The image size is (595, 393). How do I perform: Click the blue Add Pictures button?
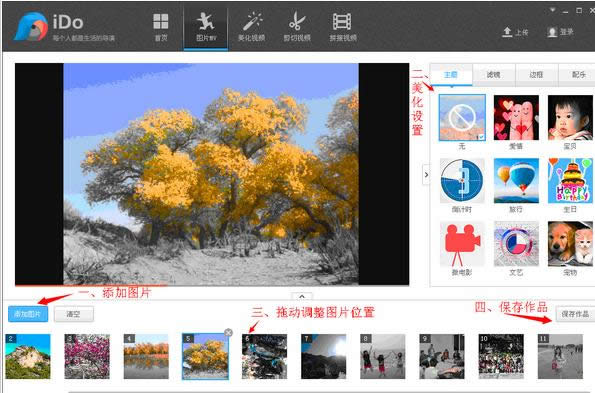tap(28, 314)
